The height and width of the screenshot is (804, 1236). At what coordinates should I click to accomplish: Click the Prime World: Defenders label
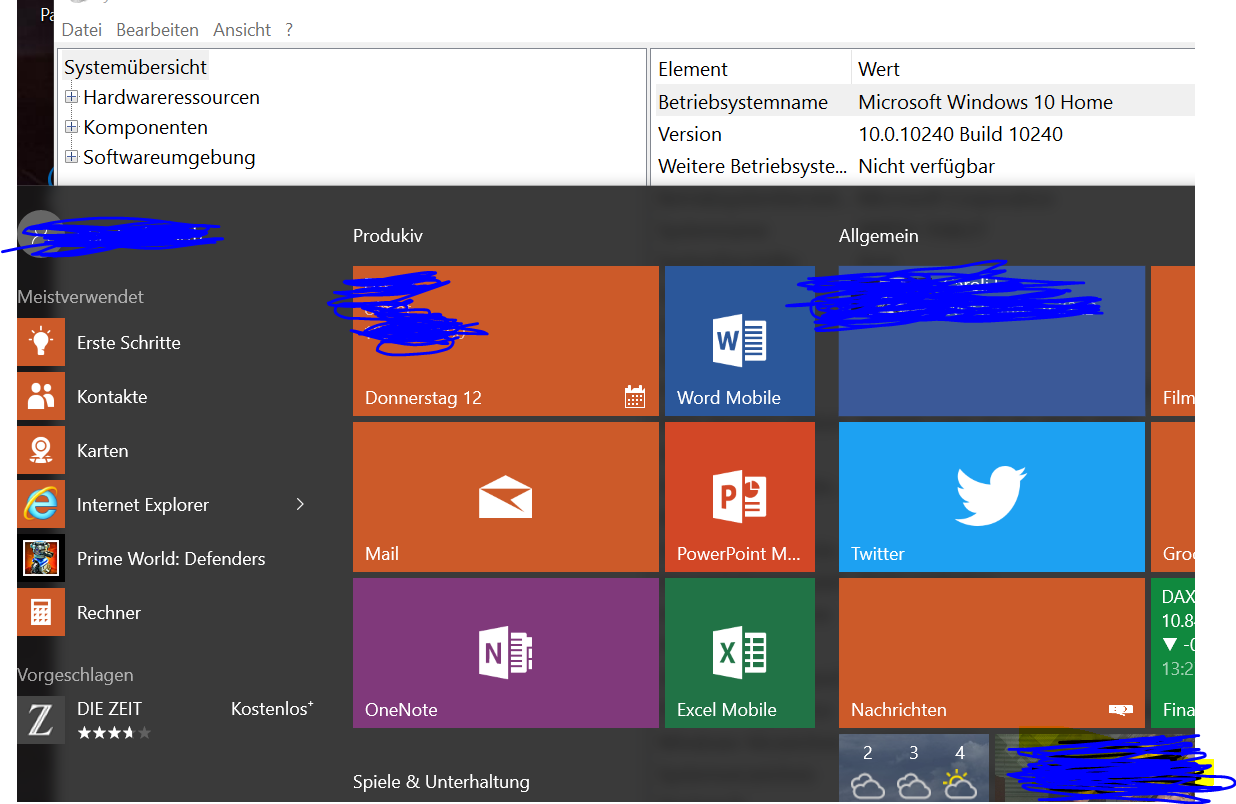(x=171, y=558)
